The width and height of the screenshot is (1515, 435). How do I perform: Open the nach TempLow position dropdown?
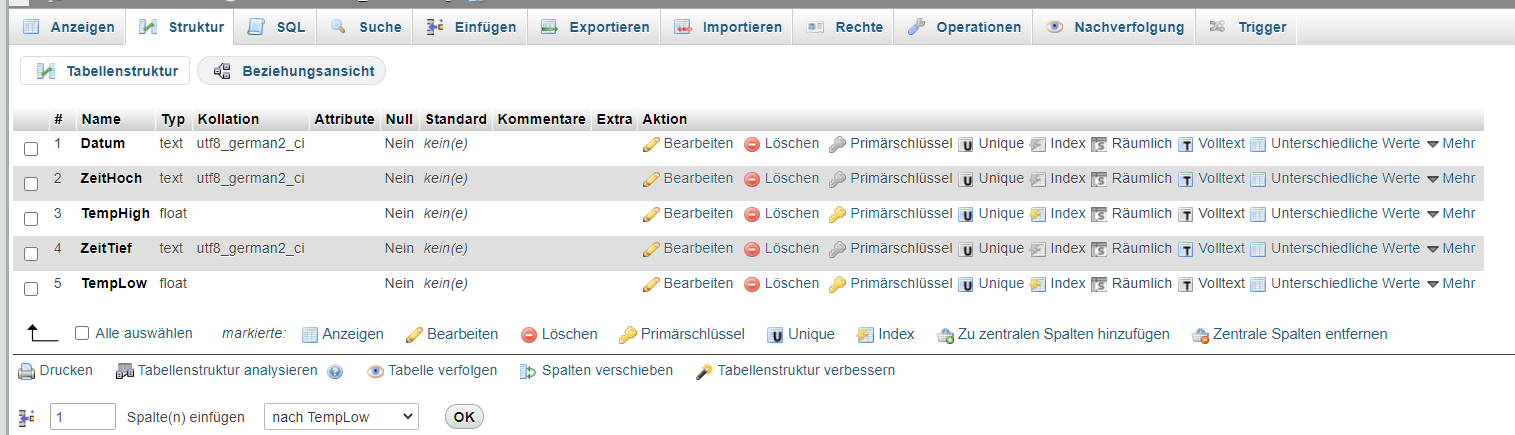(x=340, y=417)
